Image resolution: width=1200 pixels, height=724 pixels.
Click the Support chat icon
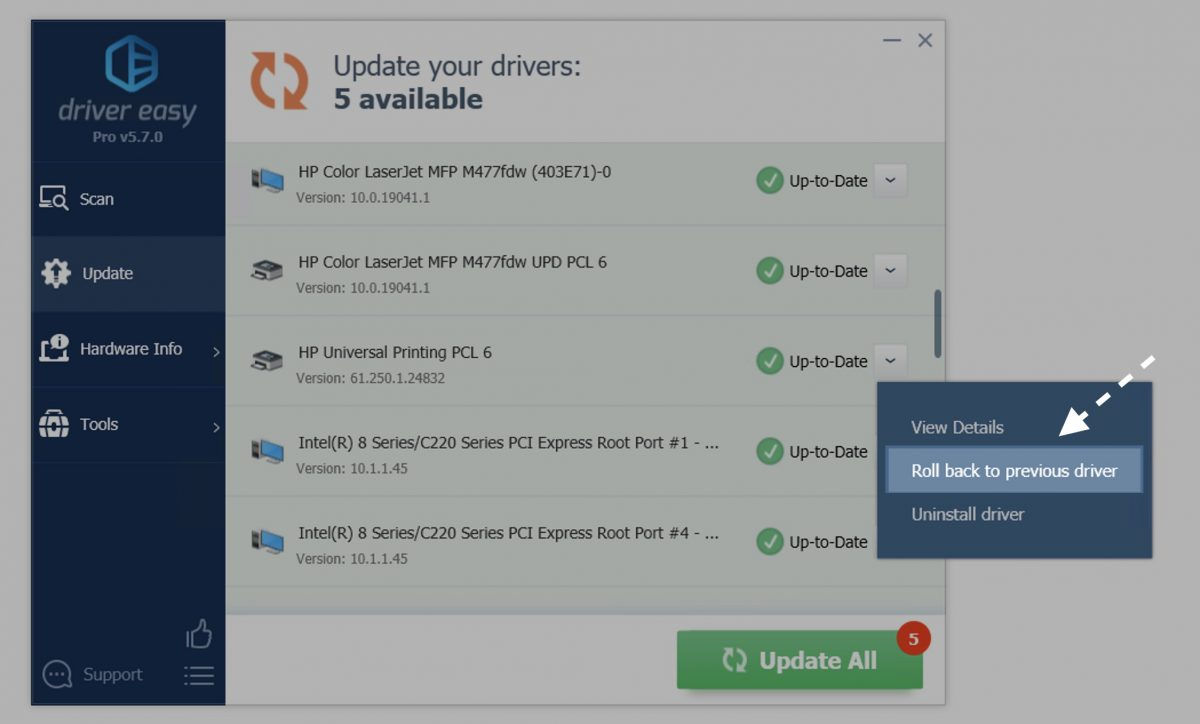click(x=59, y=674)
